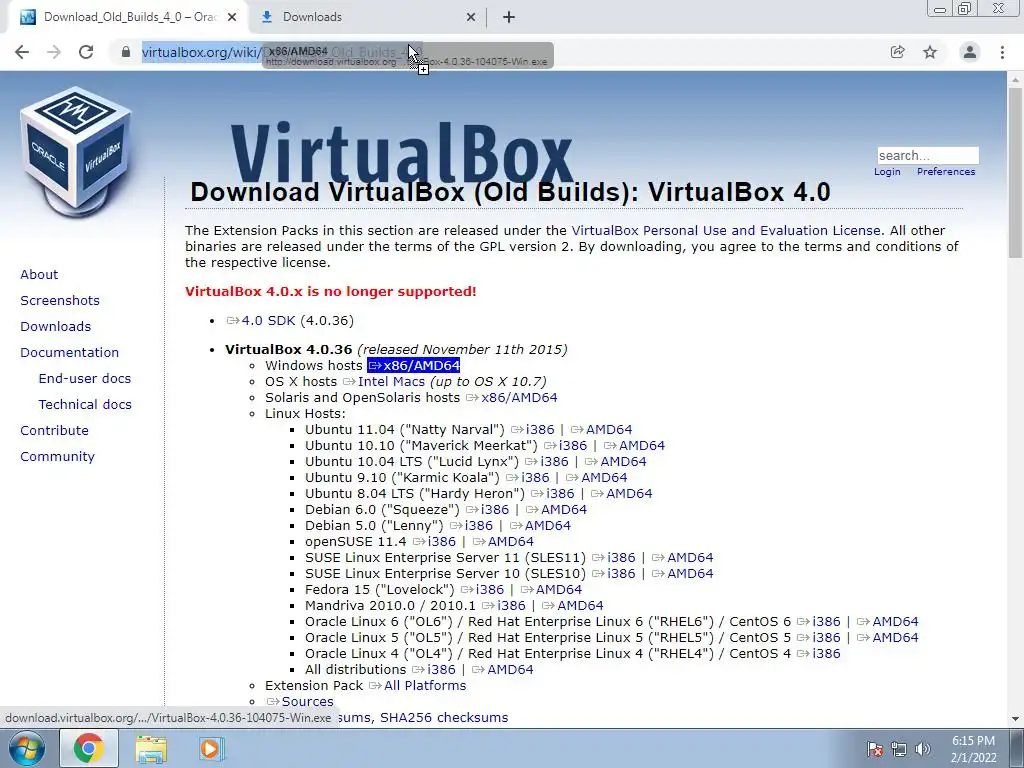
Task: Open Documentation in the sidebar
Action: point(70,353)
